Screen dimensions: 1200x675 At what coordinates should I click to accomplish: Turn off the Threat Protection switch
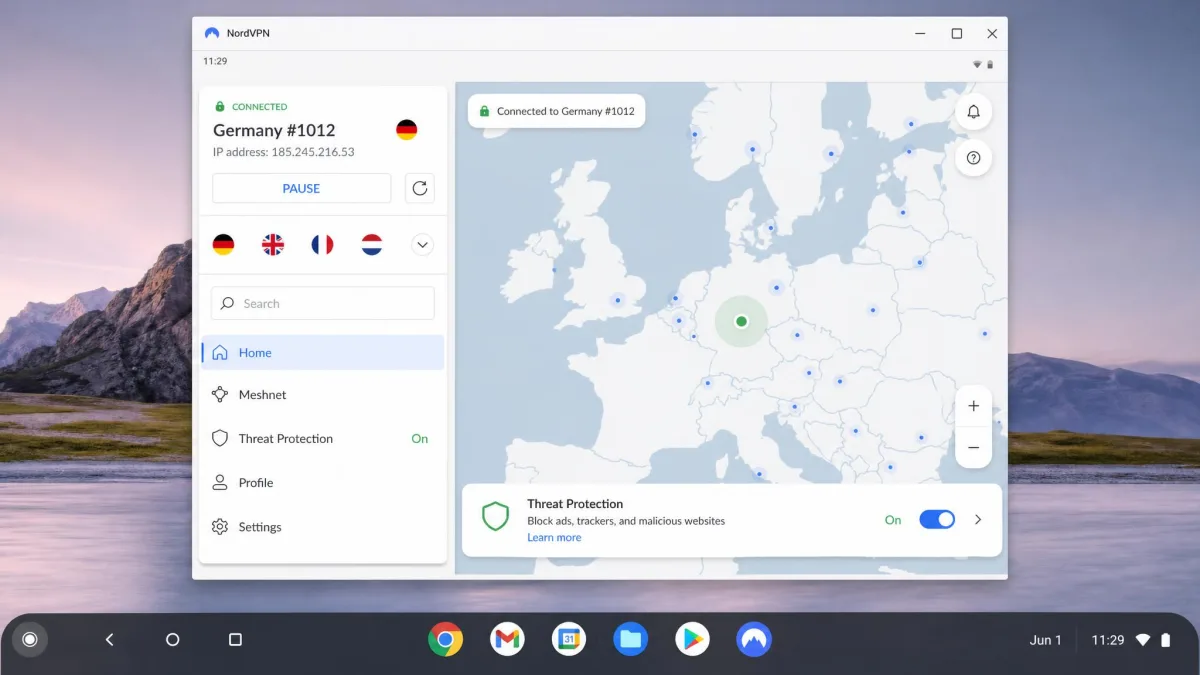click(x=937, y=520)
